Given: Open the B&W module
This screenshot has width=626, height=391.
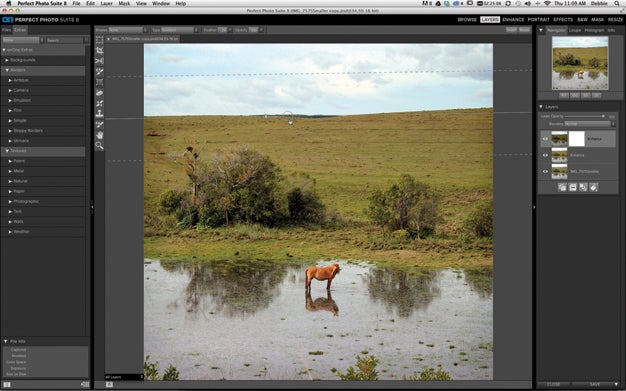Looking at the screenshot, I should point(582,20).
